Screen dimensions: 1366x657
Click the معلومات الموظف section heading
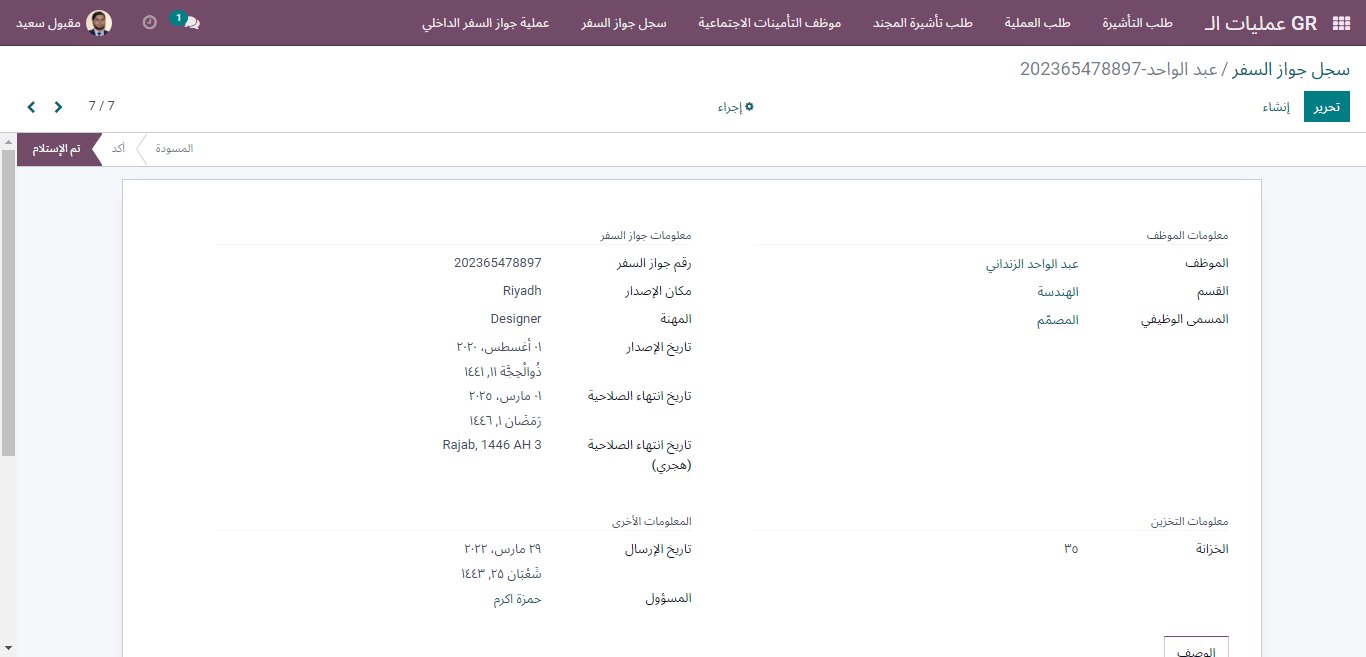pyautogui.click(x=1187, y=236)
